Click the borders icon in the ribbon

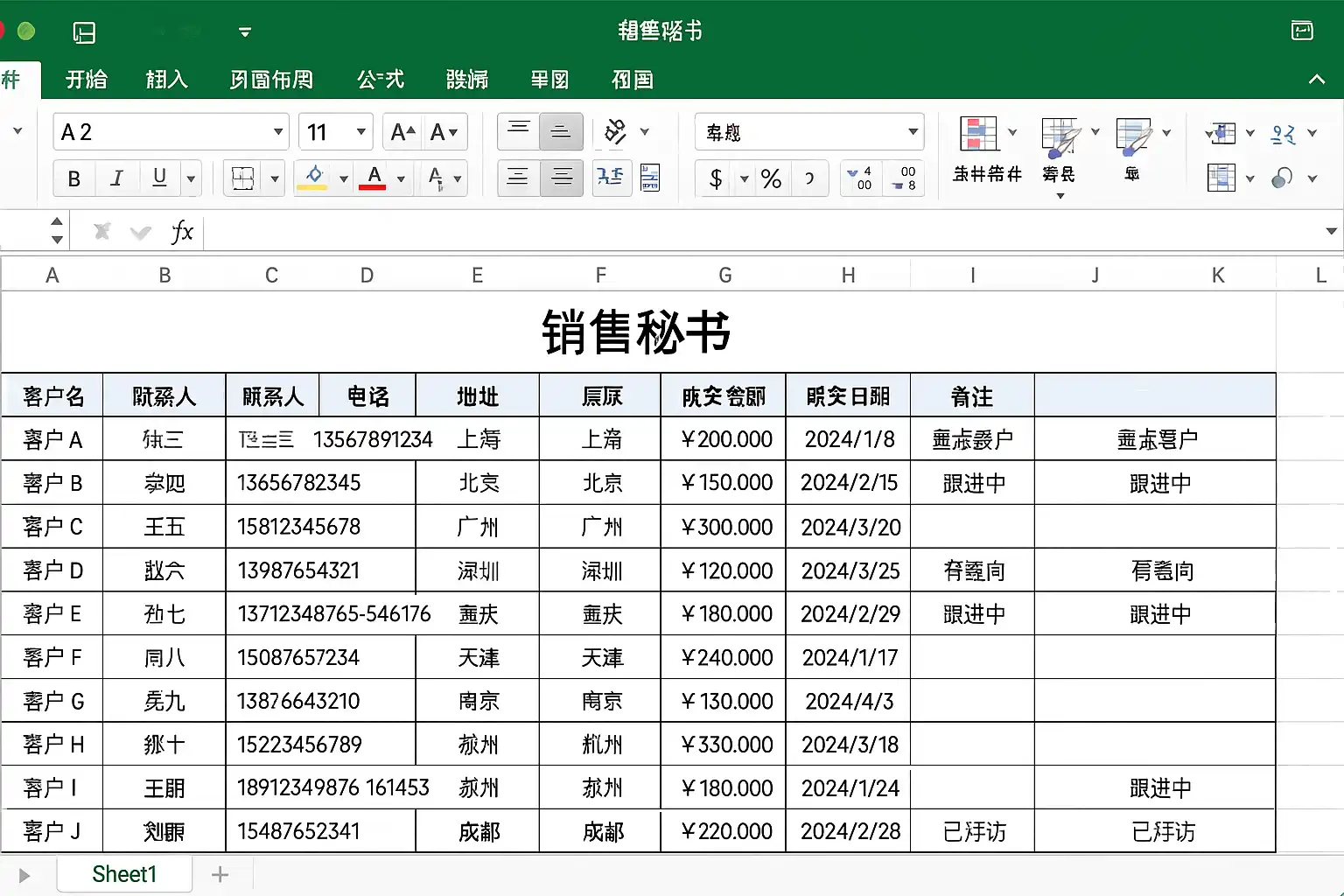(x=242, y=178)
